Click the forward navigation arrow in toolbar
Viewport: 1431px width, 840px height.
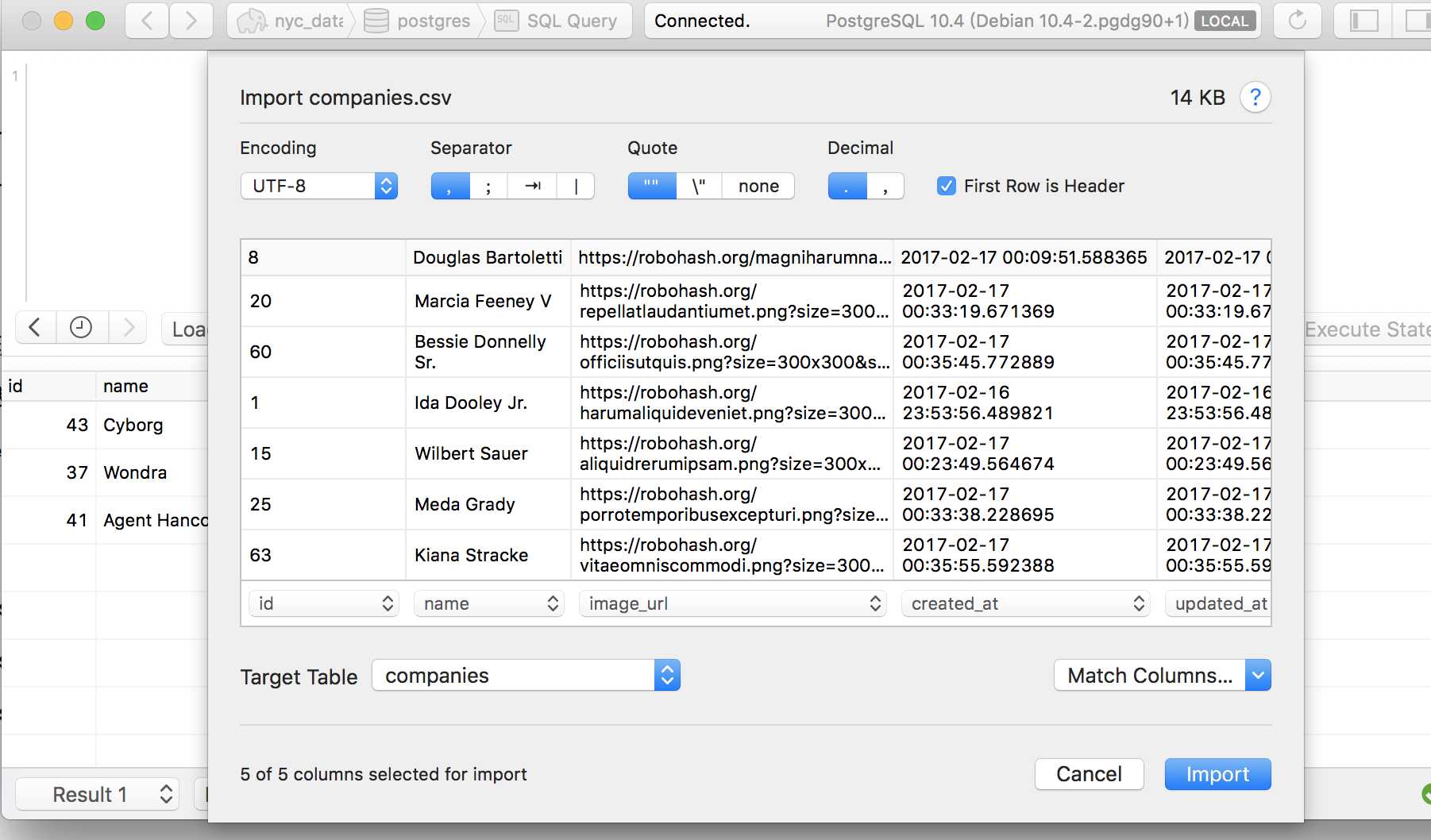pyautogui.click(x=191, y=21)
